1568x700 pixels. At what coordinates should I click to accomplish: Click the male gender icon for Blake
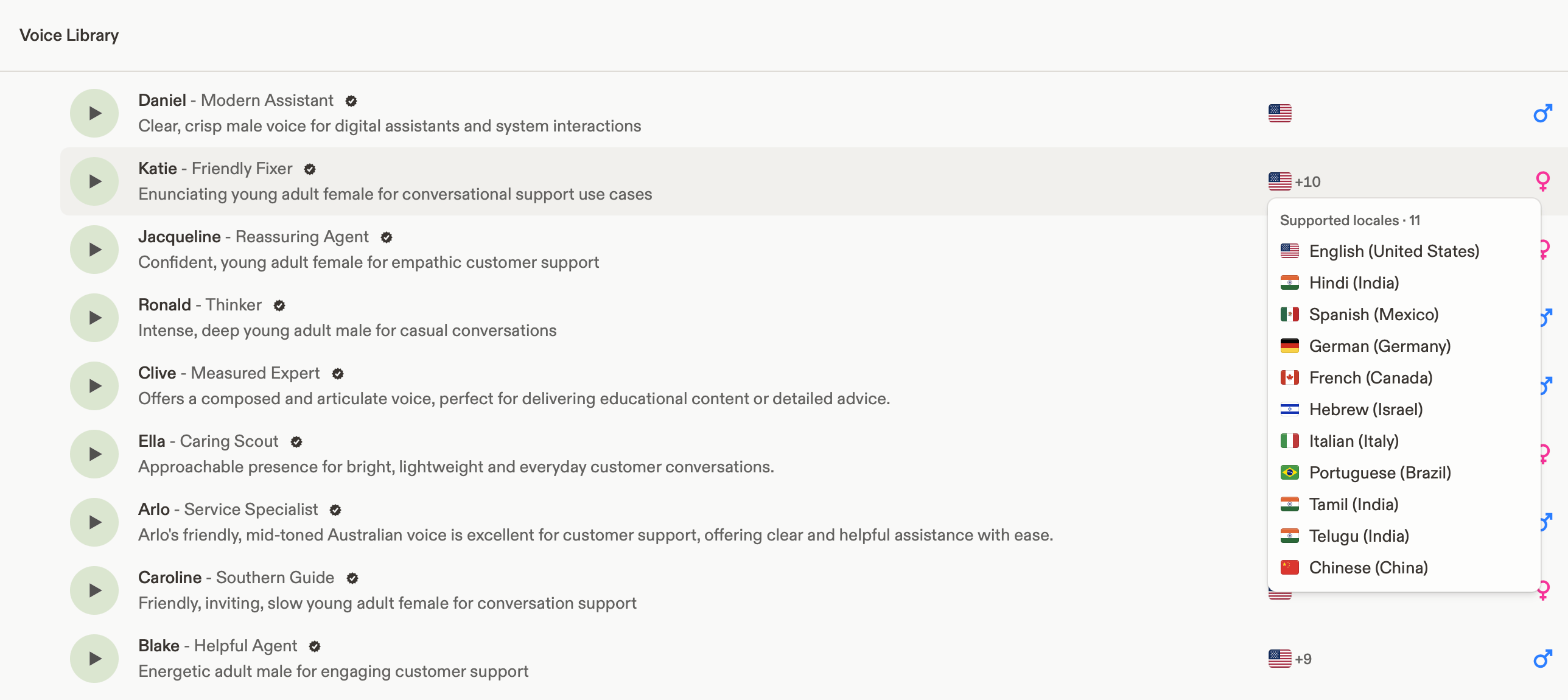[1542, 659]
